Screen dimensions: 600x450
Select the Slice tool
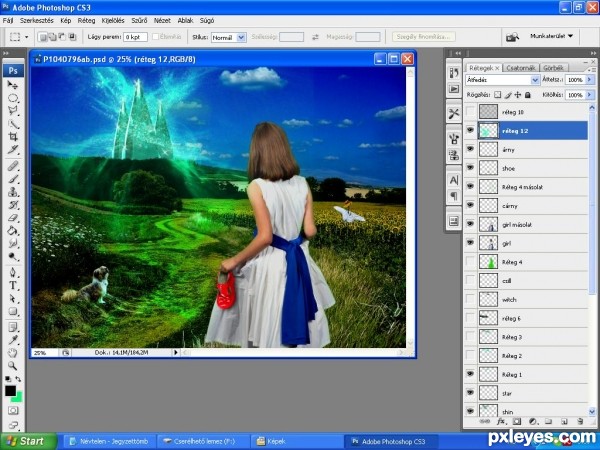pos(13,150)
